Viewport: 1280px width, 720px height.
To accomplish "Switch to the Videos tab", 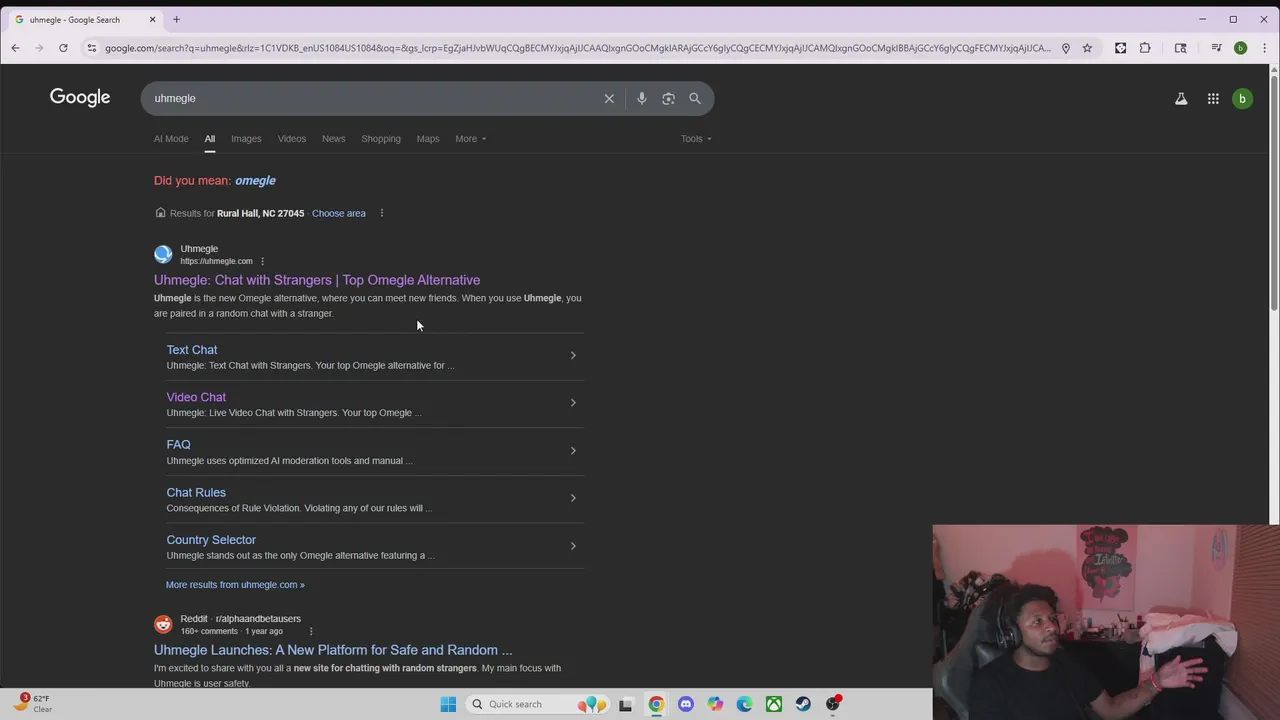I will click(x=292, y=139).
